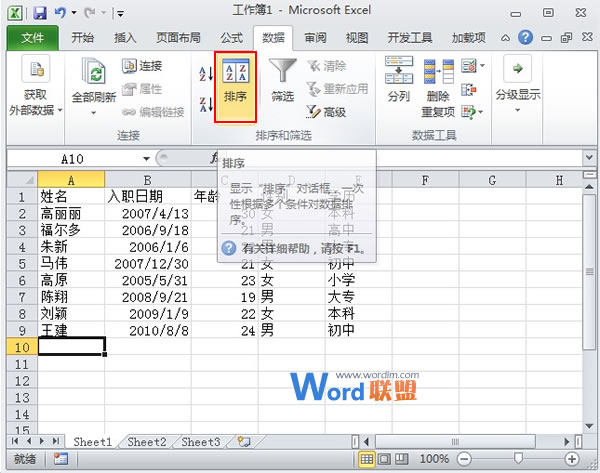
Task: Sort ascending with the A-Z icon
Action: click(x=206, y=72)
